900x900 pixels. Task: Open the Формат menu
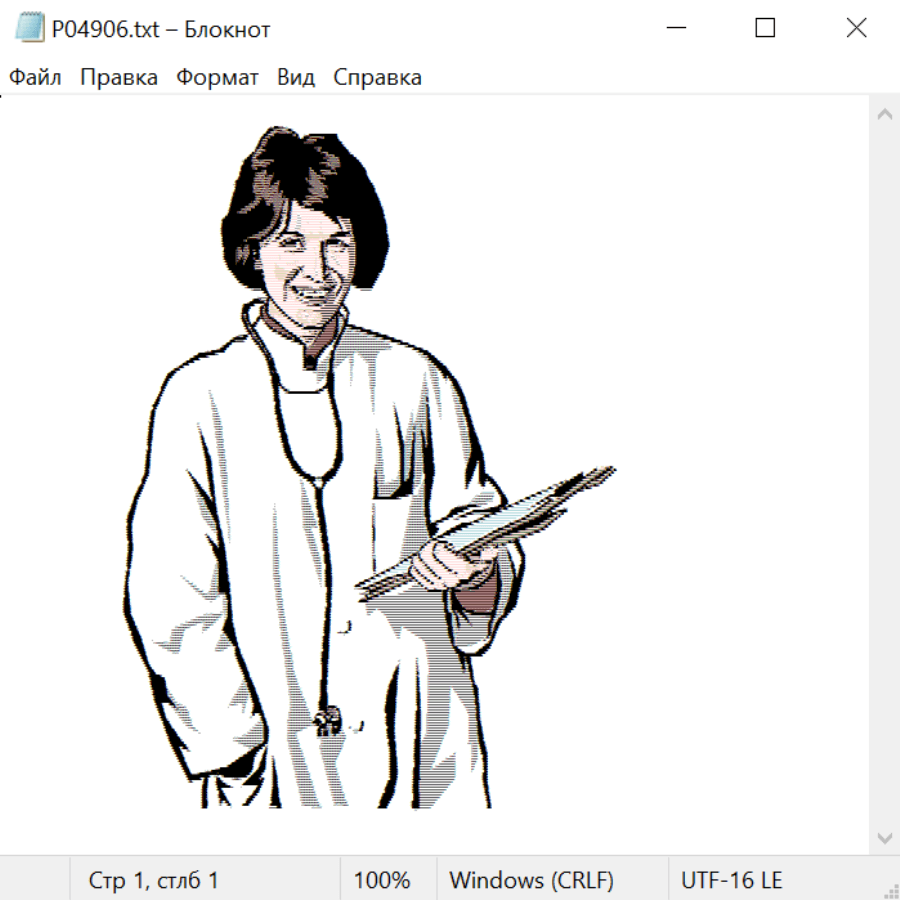(x=217, y=78)
